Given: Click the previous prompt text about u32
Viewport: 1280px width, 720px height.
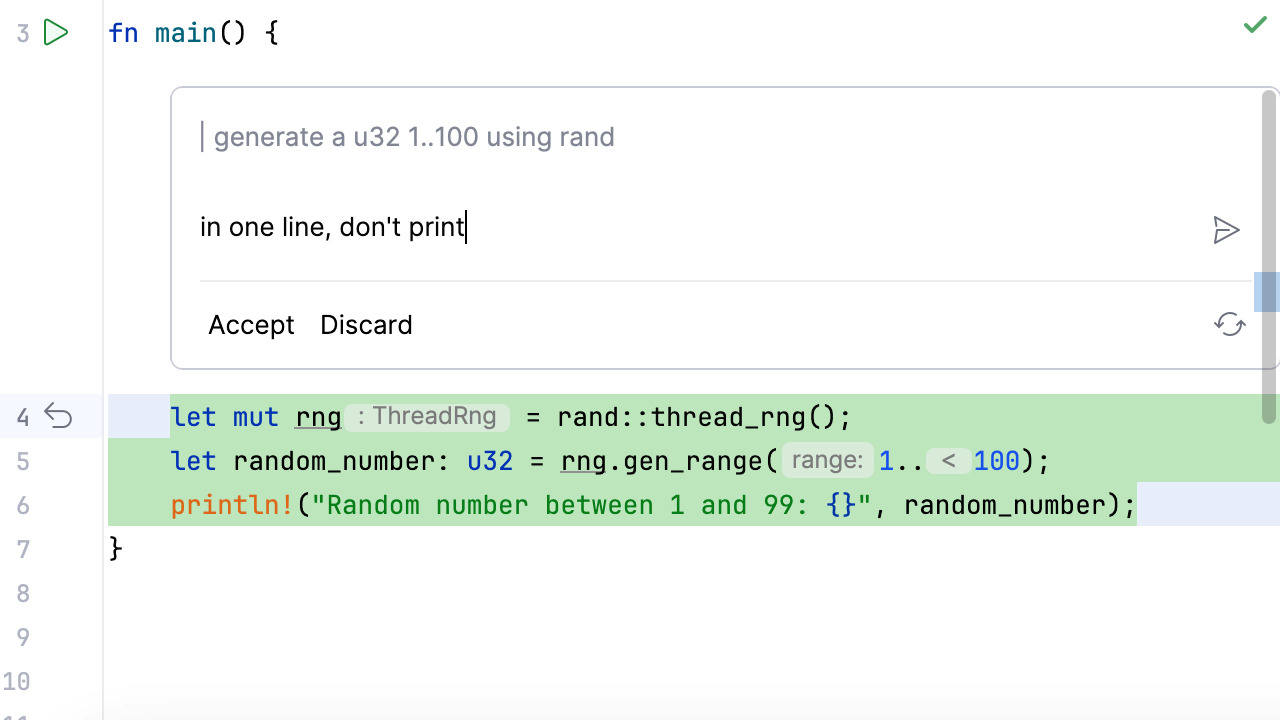Looking at the screenshot, I should coord(414,137).
